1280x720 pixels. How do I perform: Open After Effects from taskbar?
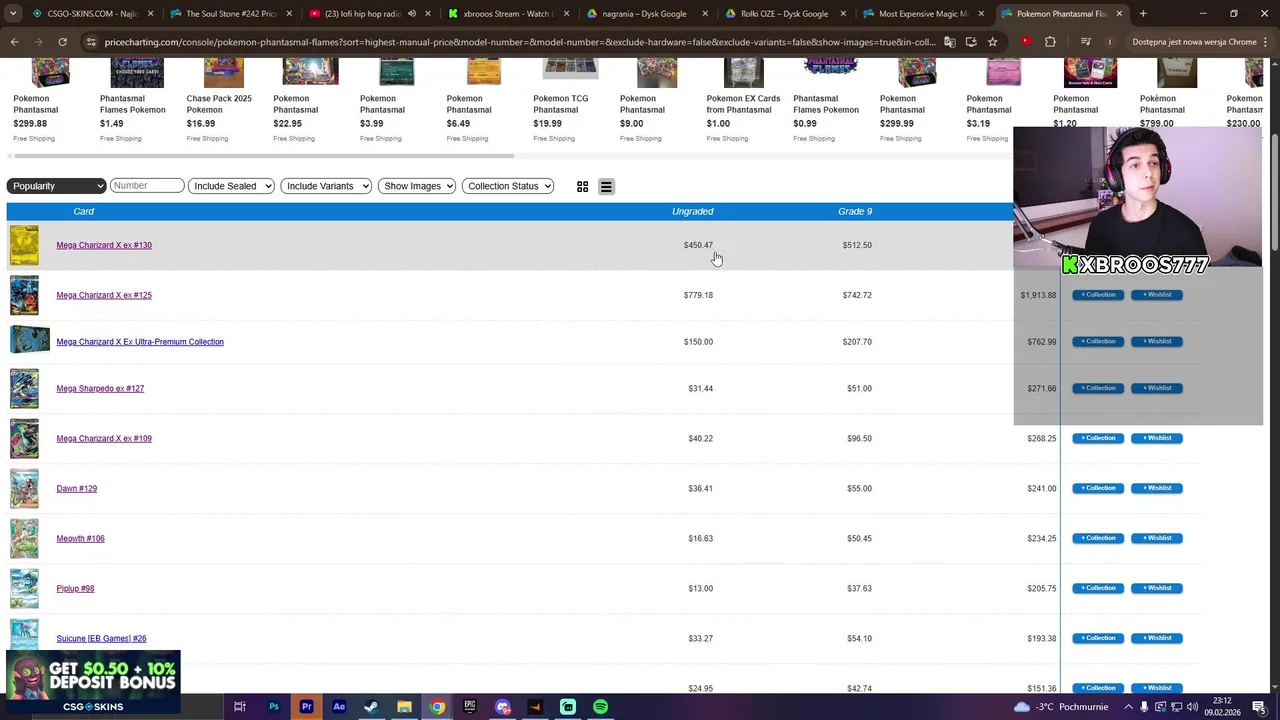pyautogui.click(x=339, y=707)
